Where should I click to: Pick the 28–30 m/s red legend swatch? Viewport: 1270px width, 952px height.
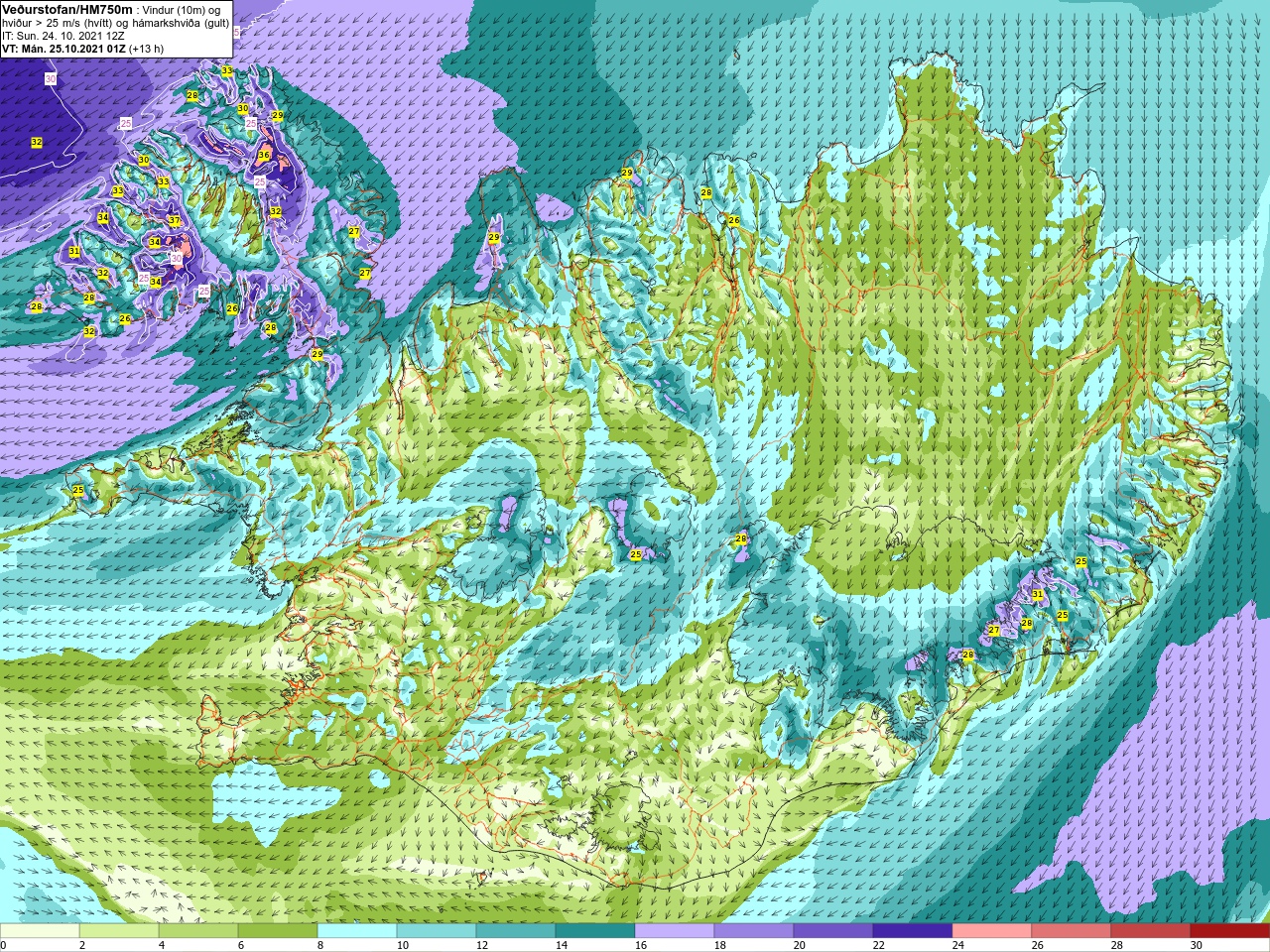tap(1151, 931)
